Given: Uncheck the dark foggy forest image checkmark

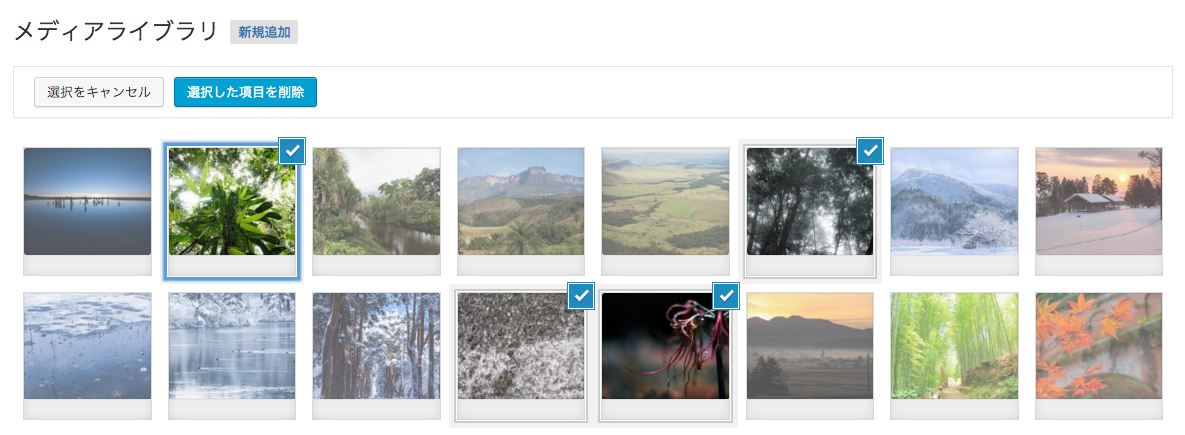Looking at the screenshot, I should pyautogui.click(x=871, y=150).
